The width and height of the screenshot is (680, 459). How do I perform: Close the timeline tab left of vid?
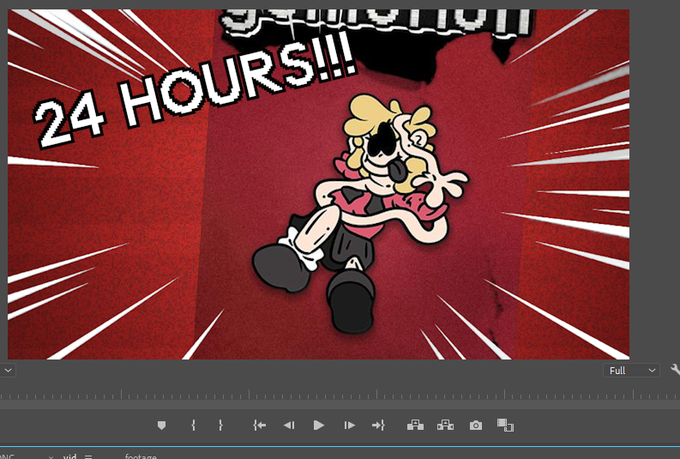51,457
